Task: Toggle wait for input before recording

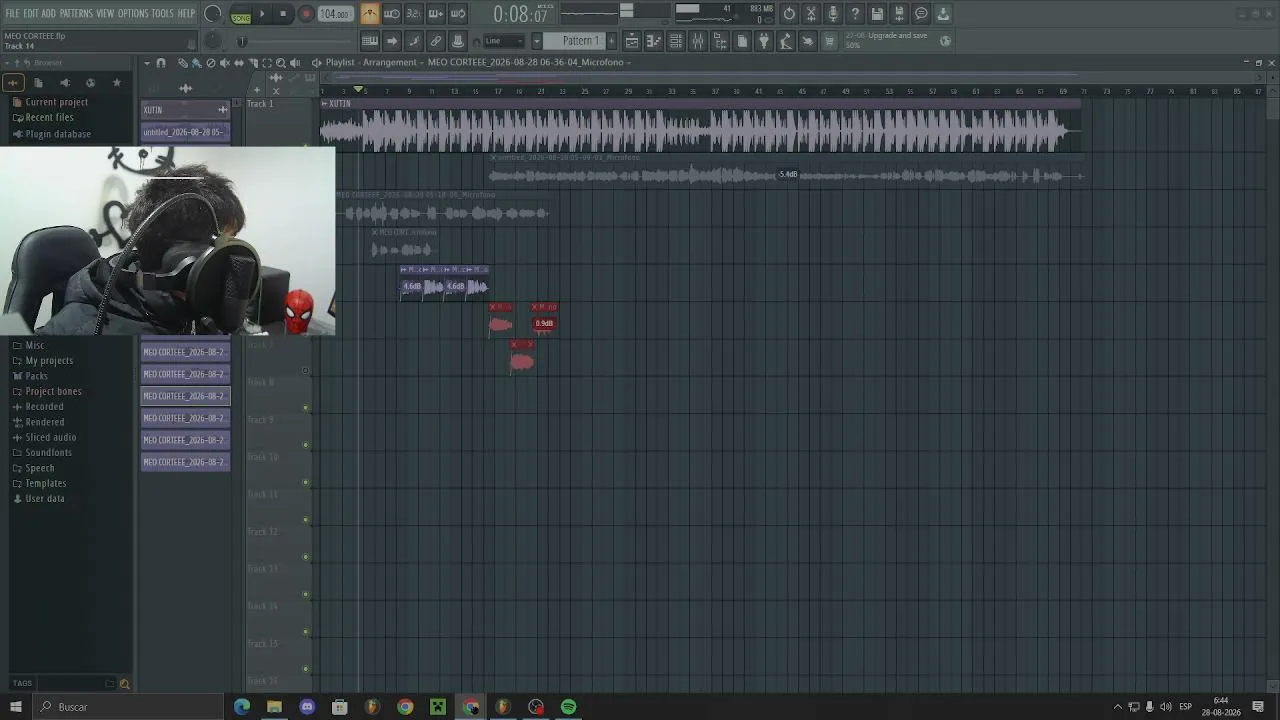Action: (x=392, y=14)
